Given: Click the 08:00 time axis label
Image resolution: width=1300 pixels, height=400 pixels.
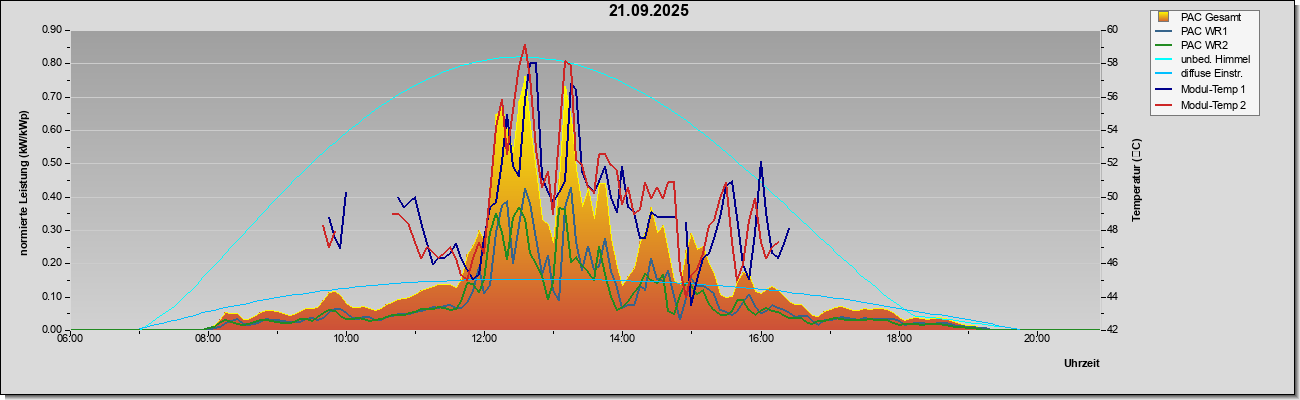Looking at the screenshot, I should 208,339.
